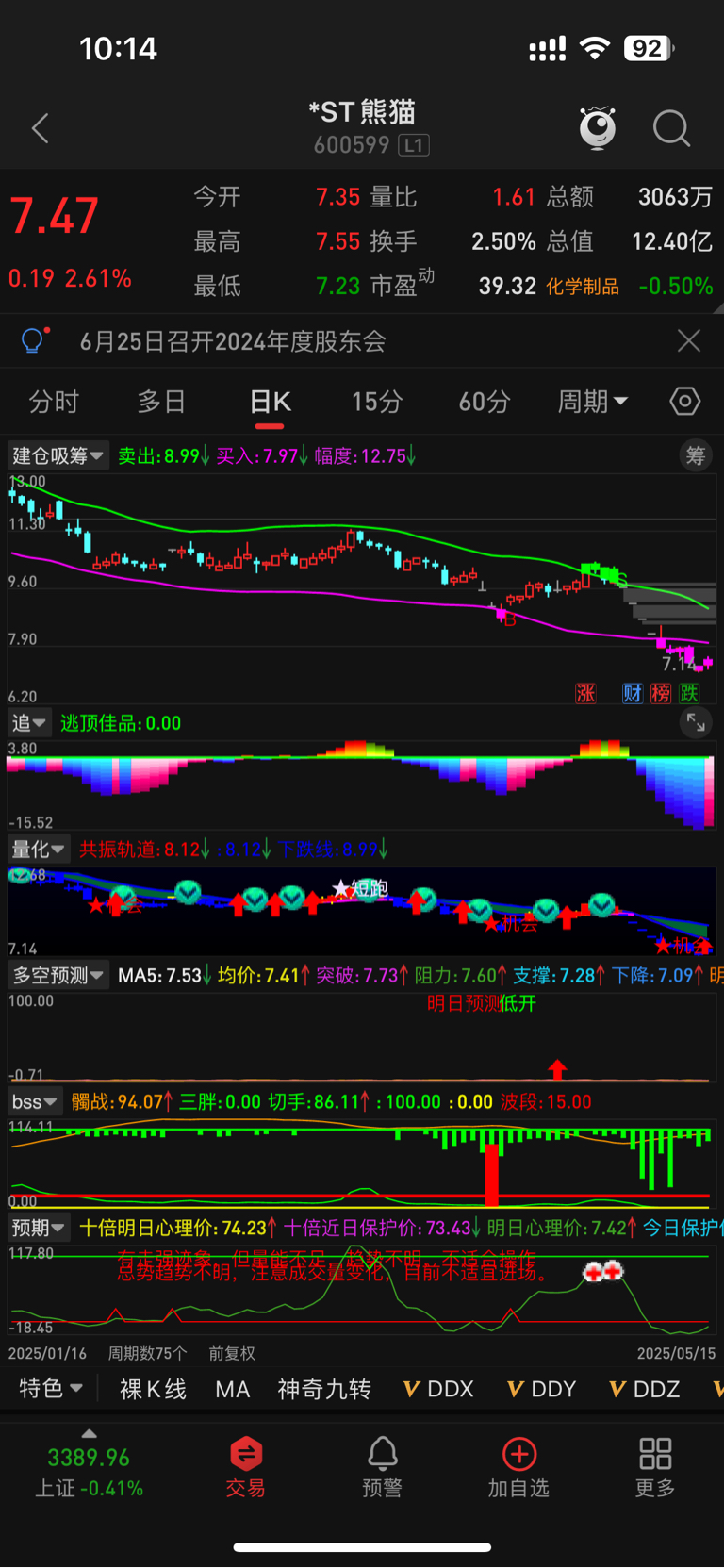
Task: Tap the start date 2025/01/16
Action: 47,1353
